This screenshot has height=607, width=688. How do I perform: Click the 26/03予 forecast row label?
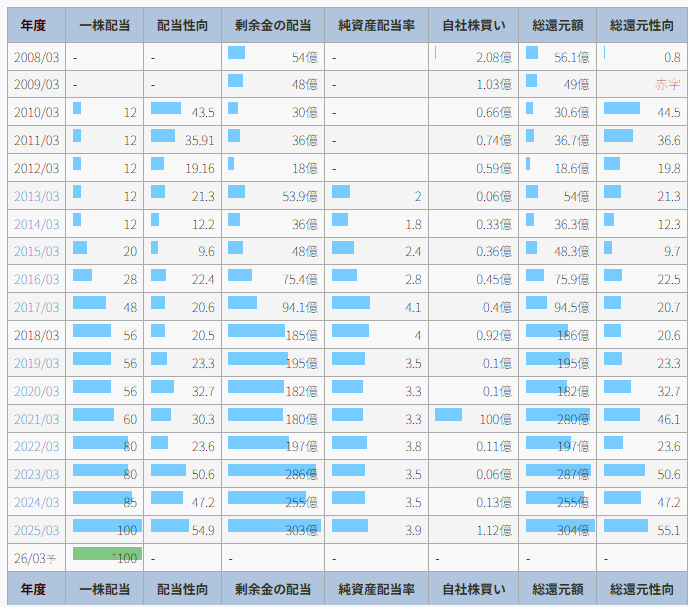[34, 558]
